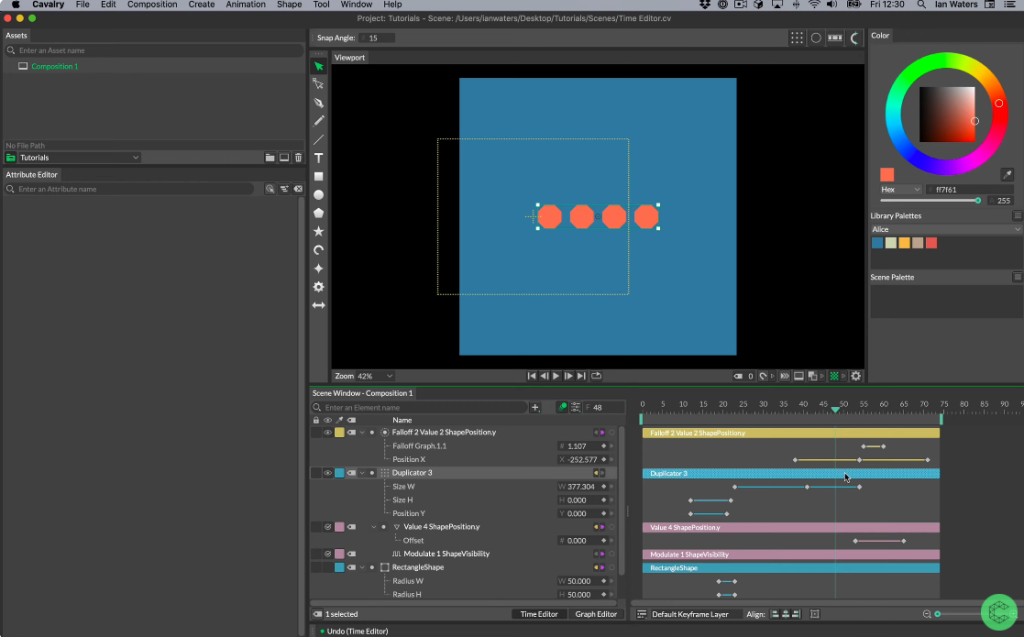Select the Rectangle shape tool

click(x=319, y=176)
